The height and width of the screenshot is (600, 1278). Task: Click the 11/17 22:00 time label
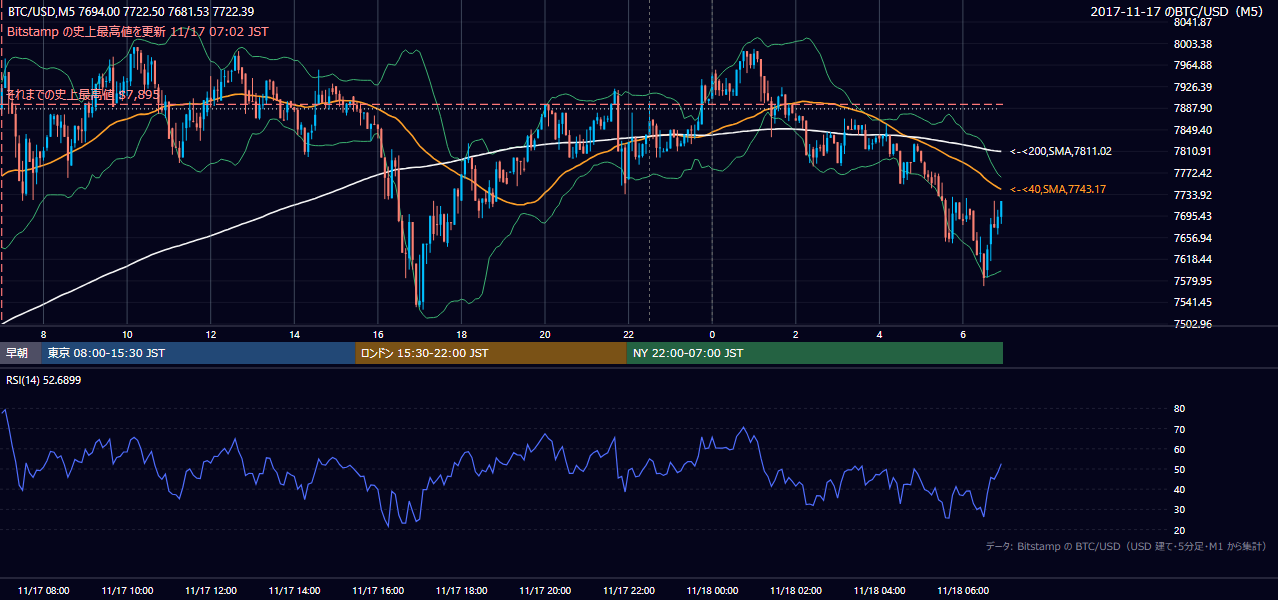tap(629, 591)
